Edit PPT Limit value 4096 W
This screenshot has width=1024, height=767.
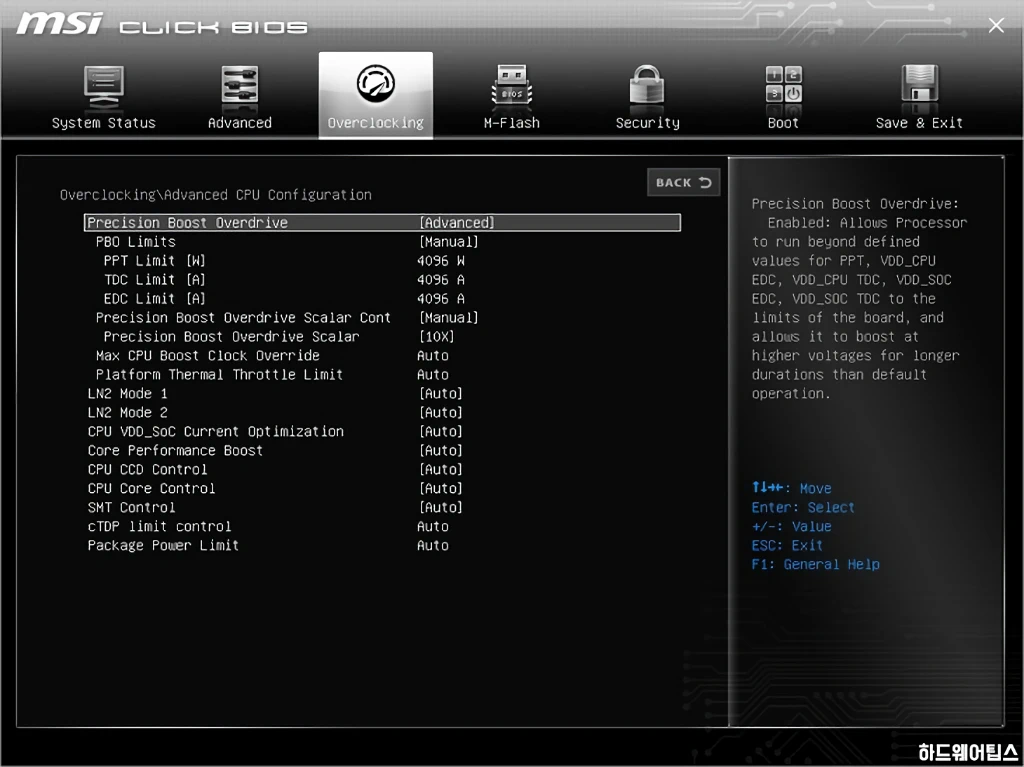[x=441, y=261]
